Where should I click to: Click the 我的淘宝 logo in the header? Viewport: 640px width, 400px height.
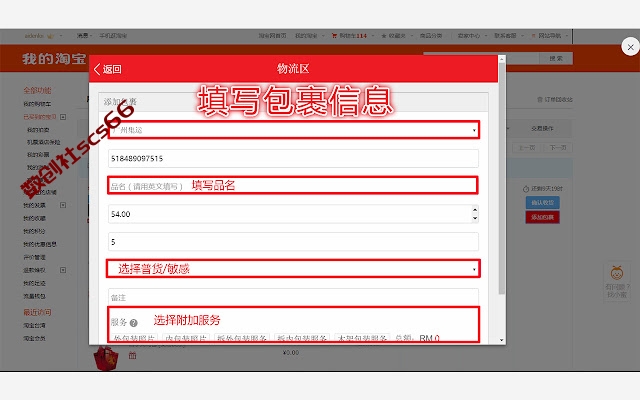pos(54,59)
